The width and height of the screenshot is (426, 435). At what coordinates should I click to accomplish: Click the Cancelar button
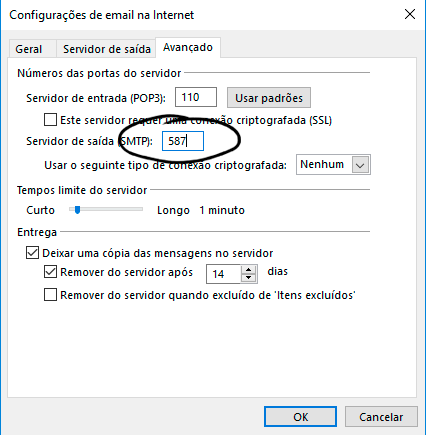click(x=381, y=417)
